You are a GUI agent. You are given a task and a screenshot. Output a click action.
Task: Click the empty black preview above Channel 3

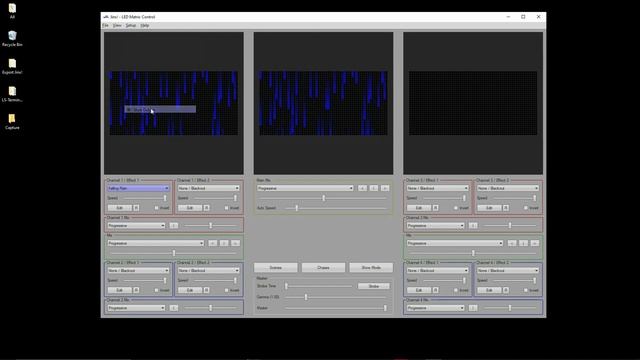point(473,103)
